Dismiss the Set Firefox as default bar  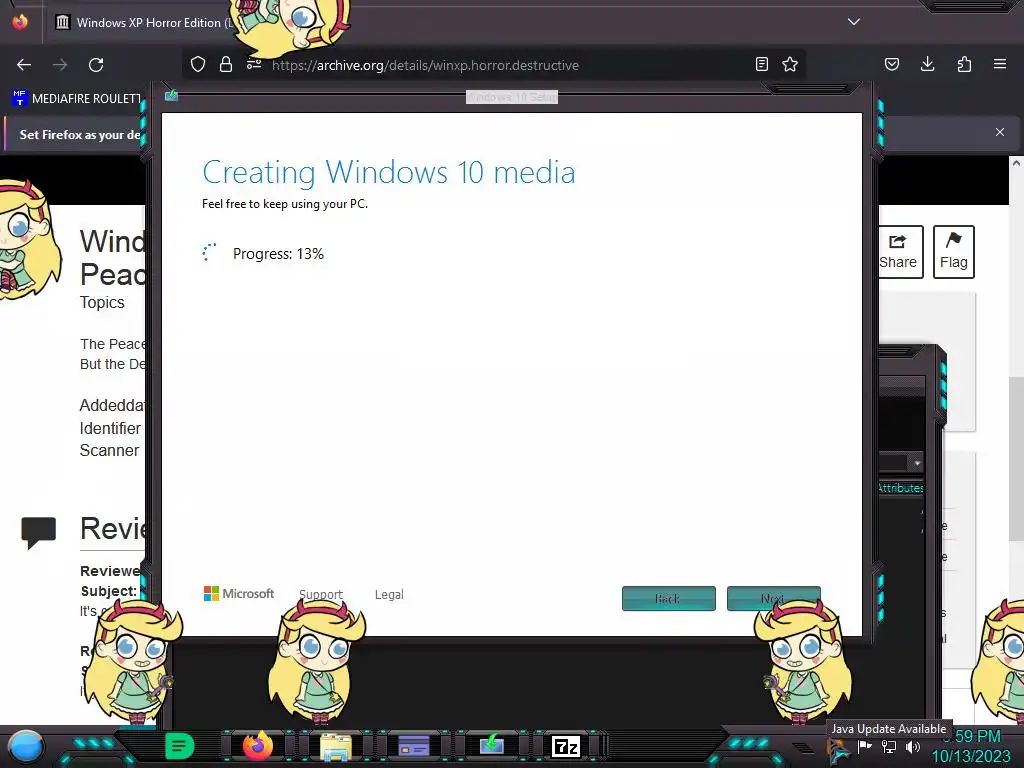[1000, 132]
